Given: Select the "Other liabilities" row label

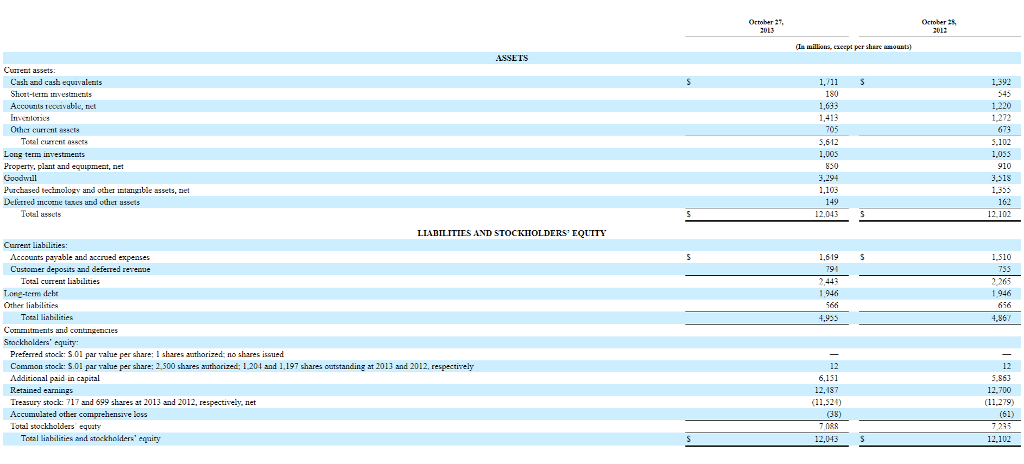Looking at the screenshot, I should tap(31, 305).
